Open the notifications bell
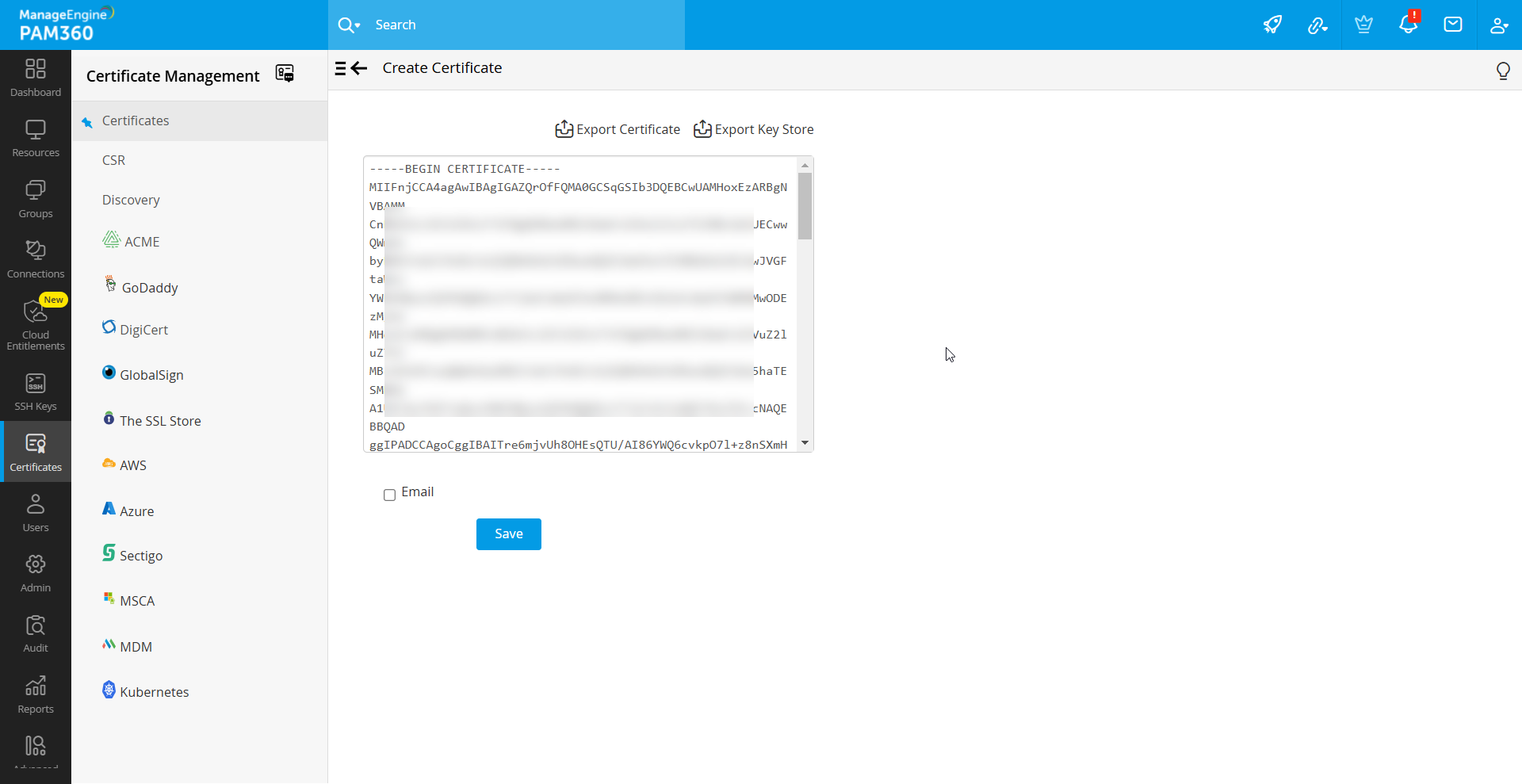Screen dimensions: 1522x784 click(x=1409, y=23)
